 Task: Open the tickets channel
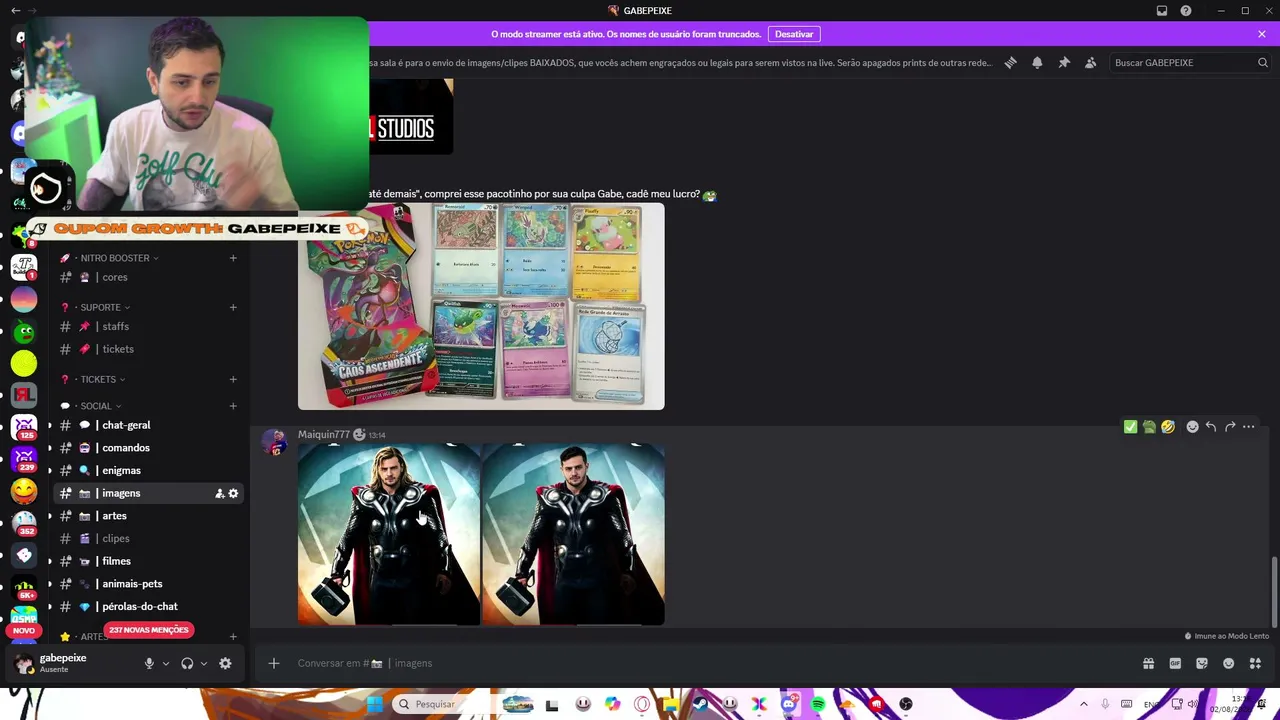point(148,349)
